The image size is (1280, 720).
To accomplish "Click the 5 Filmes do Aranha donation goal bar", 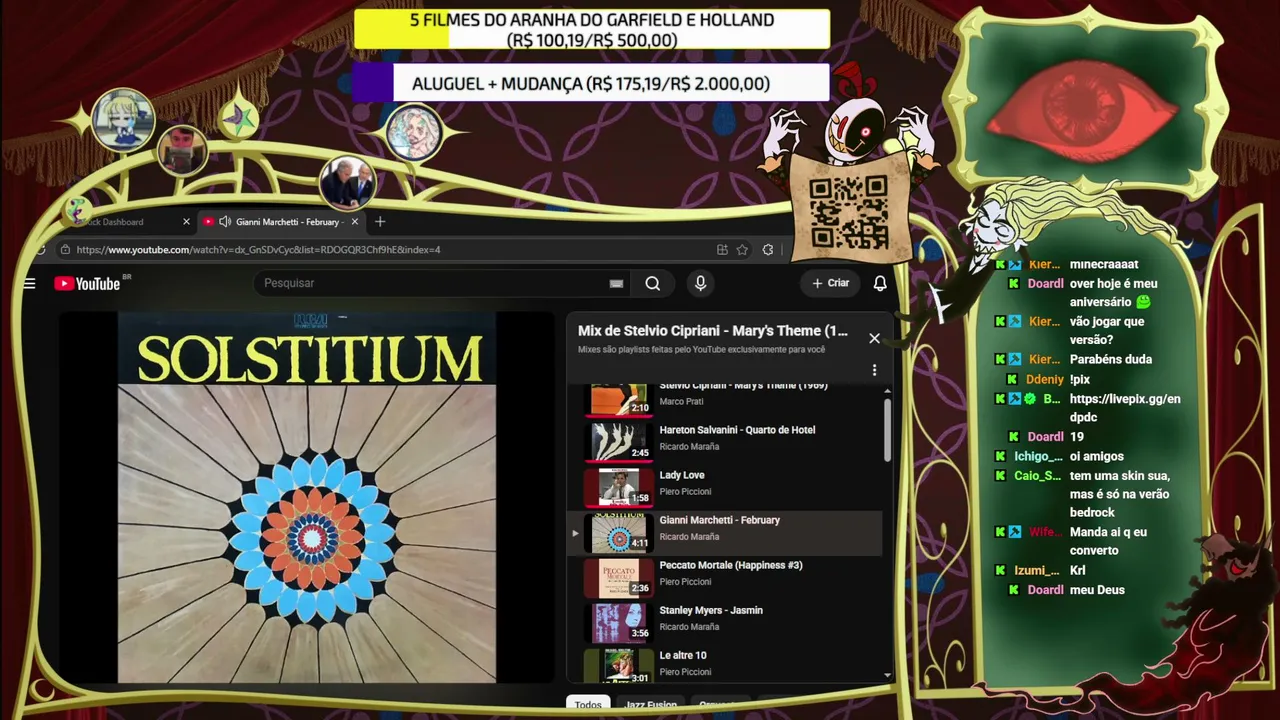I will pos(592,30).
